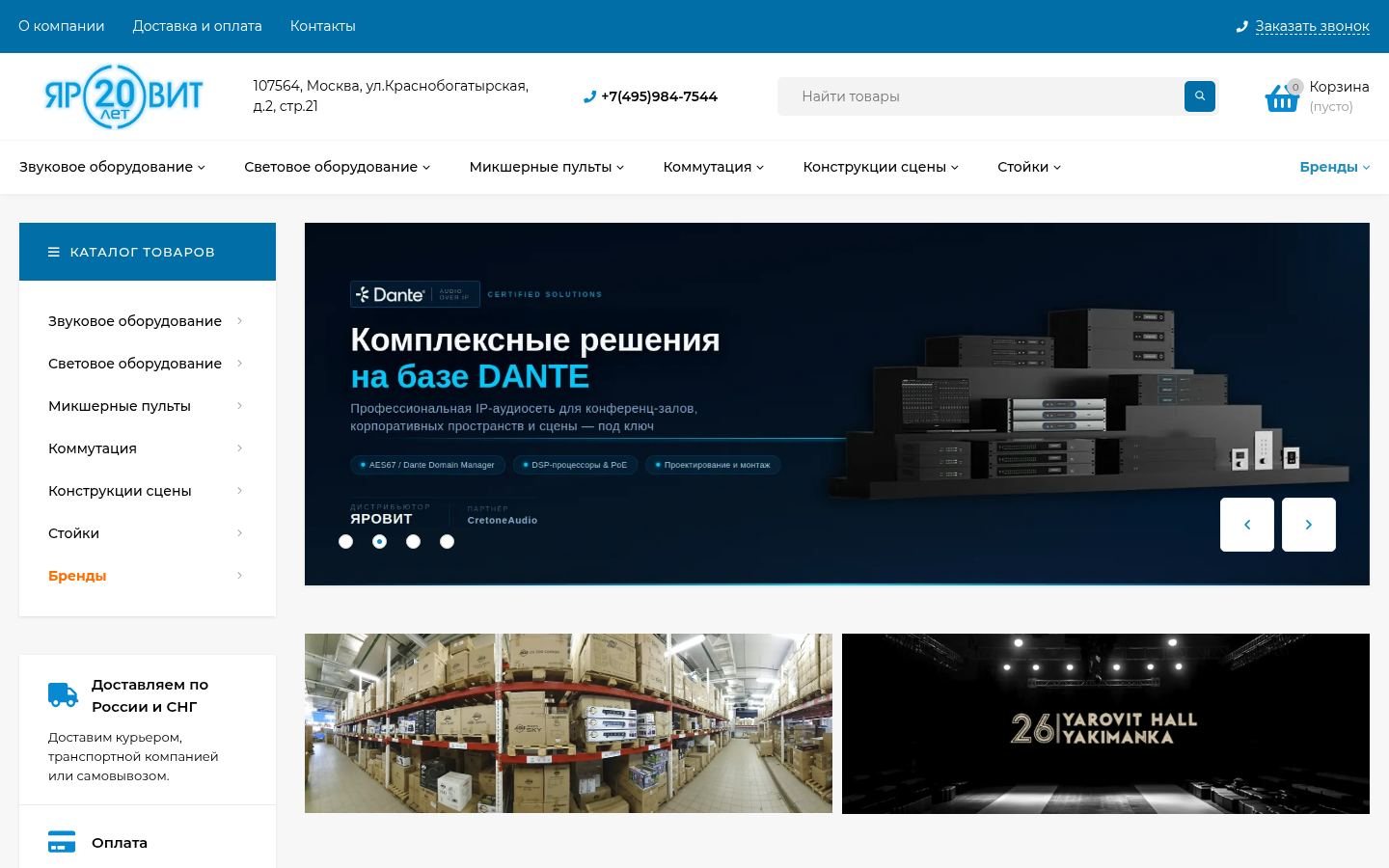Open Стойки top menu dropdown

[x=1029, y=167]
